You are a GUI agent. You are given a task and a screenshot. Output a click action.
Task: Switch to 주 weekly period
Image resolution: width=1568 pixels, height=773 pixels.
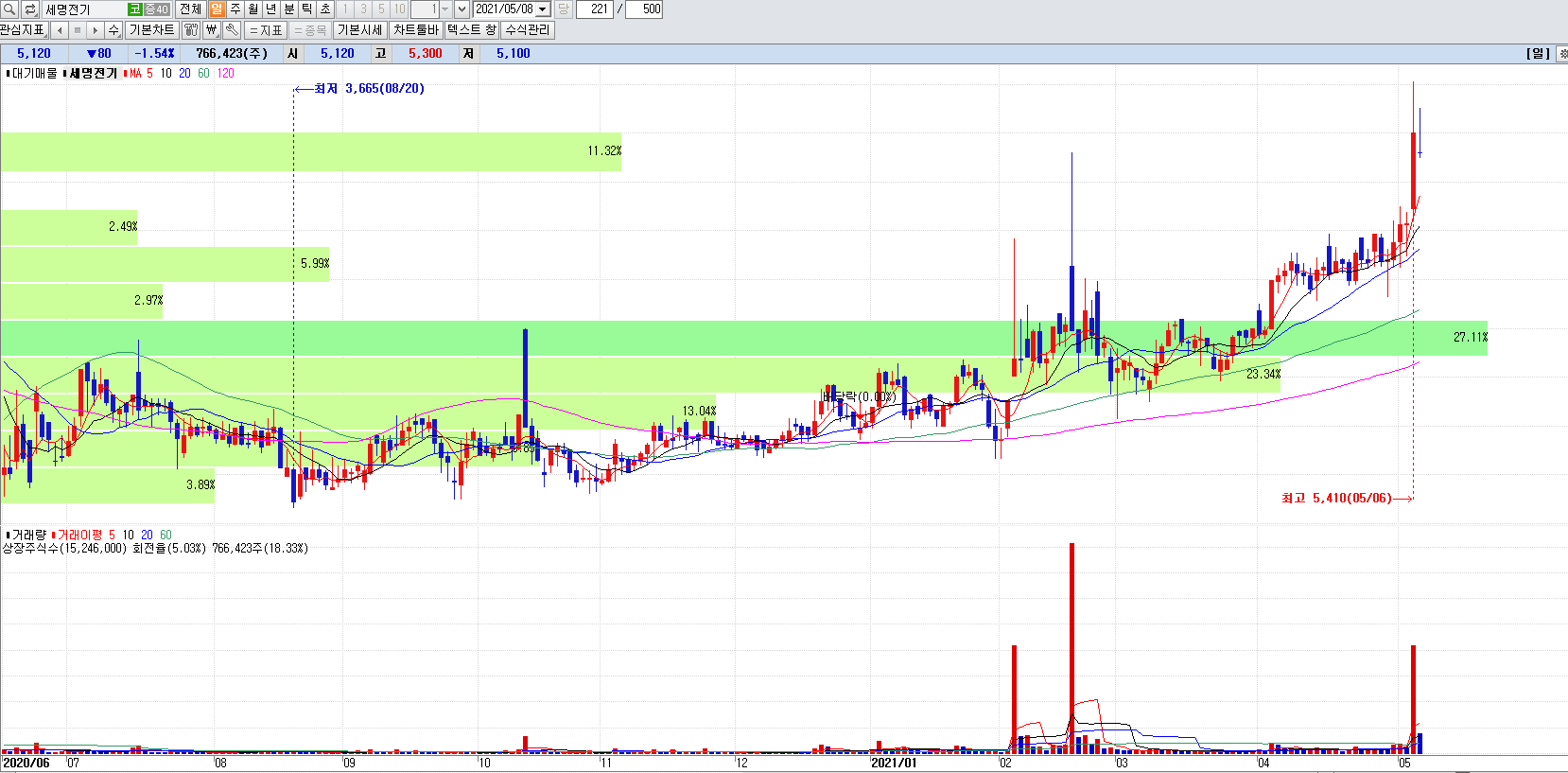pyautogui.click(x=235, y=9)
